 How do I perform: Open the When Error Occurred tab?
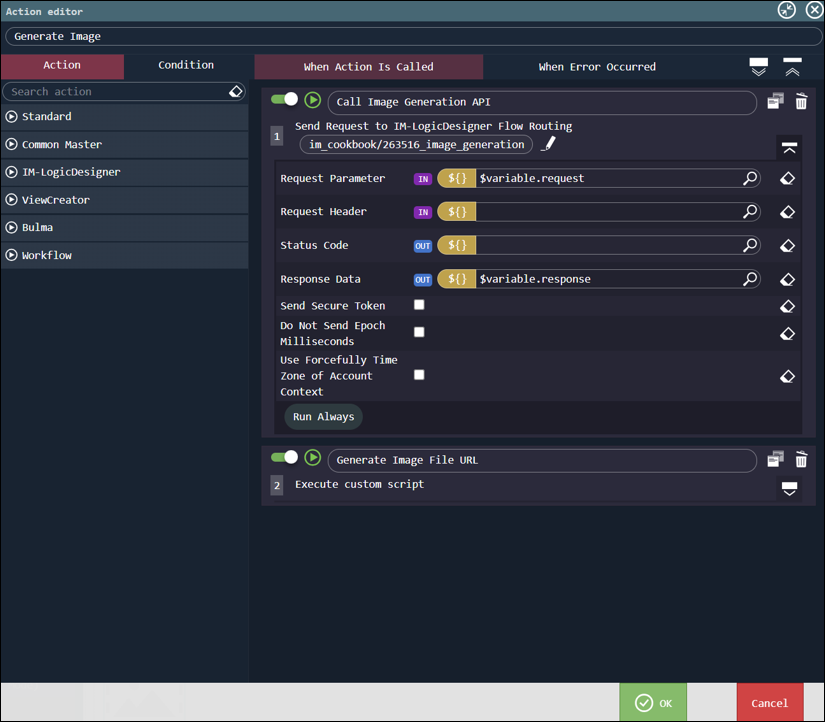coord(597,67)
